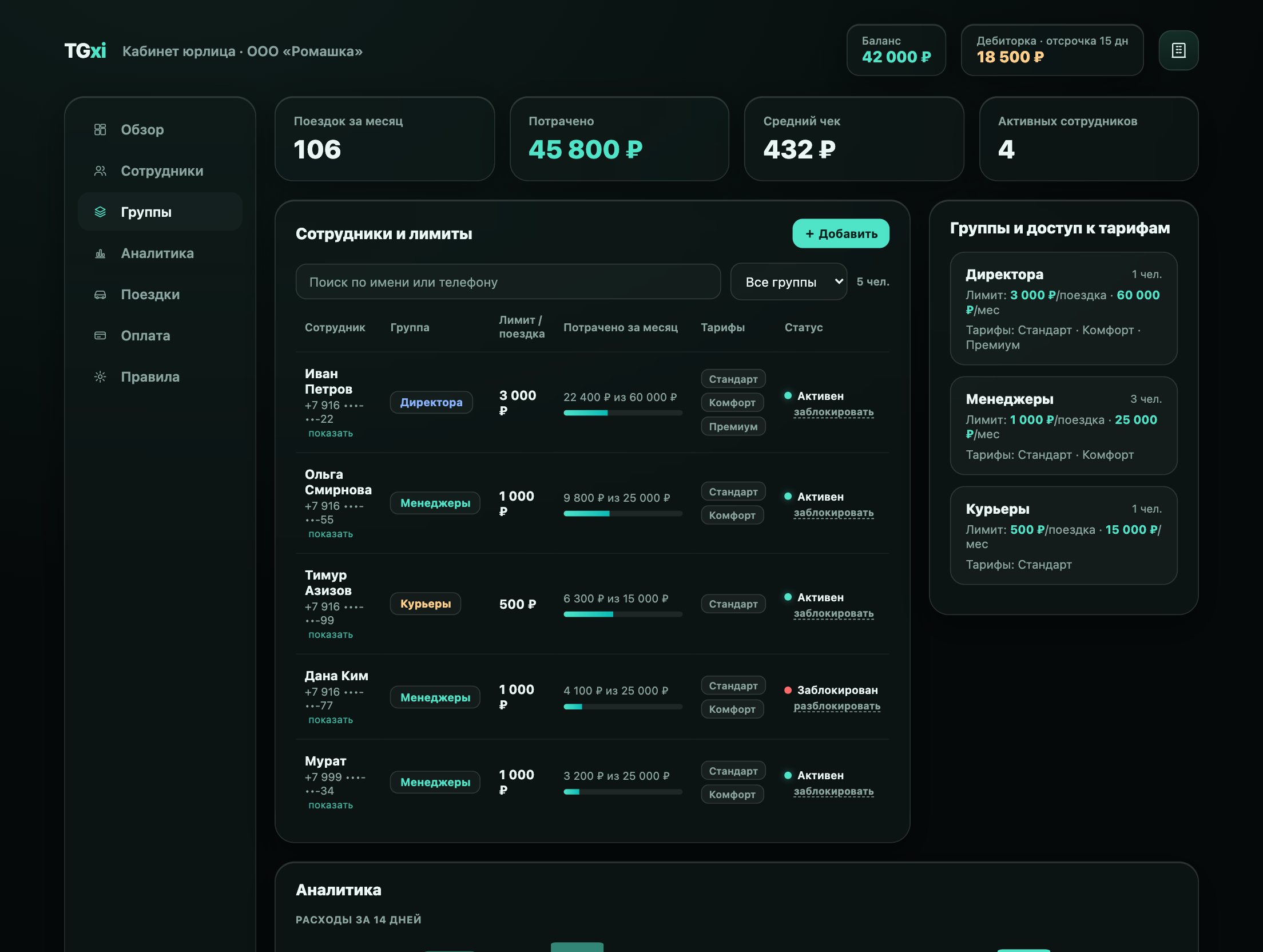Open the Директора group card
This screenshot has height=952, width=1263.
click(1063, 308)
